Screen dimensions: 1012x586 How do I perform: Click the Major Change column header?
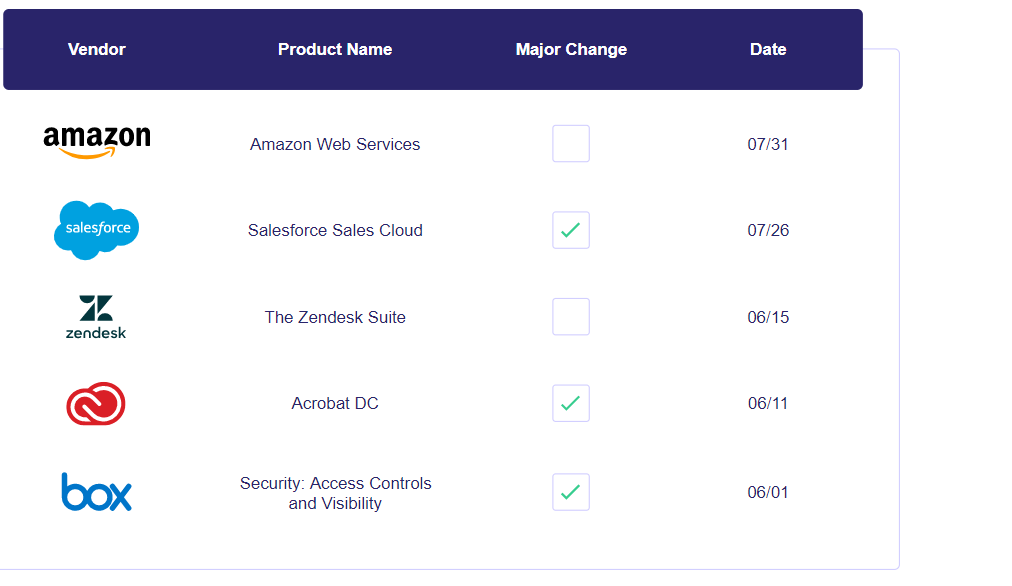point(570,48)
